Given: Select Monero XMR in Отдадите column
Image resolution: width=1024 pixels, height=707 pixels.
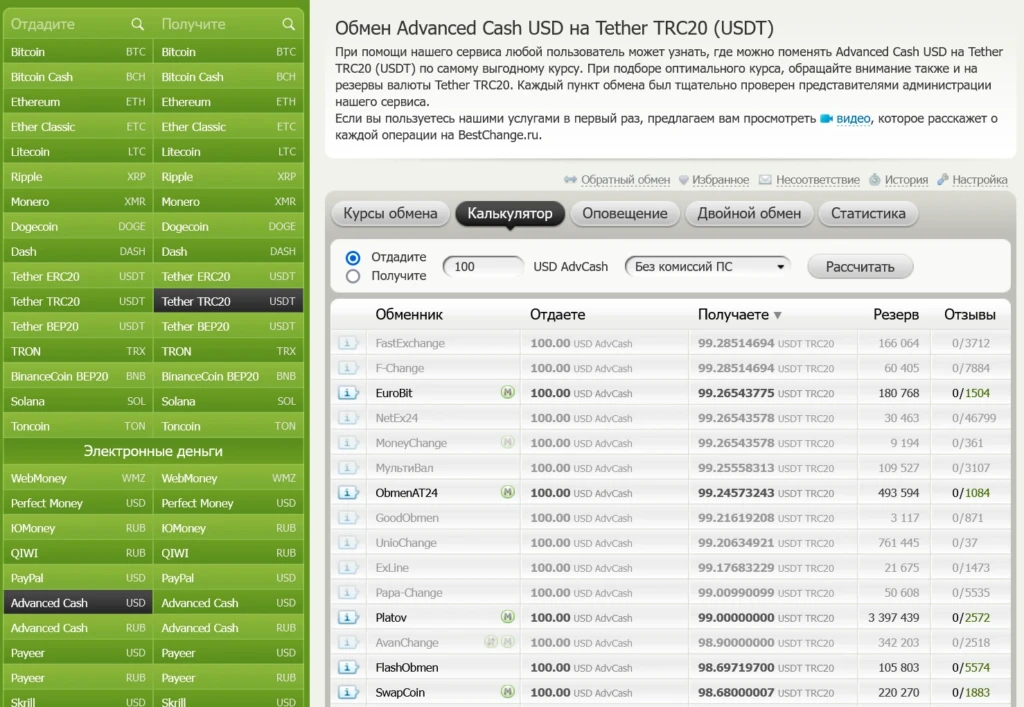Looking at the screenshot, I should click(x=78, y=202).
